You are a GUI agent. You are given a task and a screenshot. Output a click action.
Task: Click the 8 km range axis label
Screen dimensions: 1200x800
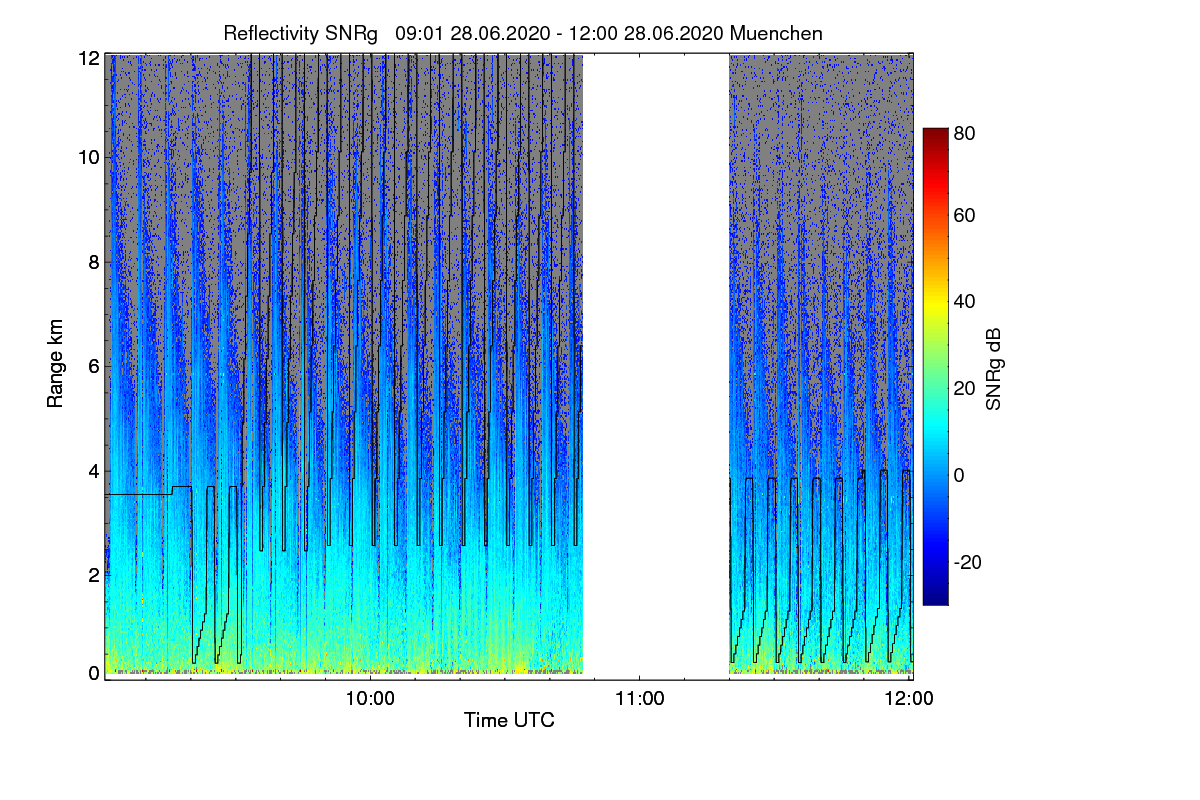pos(93,263)
